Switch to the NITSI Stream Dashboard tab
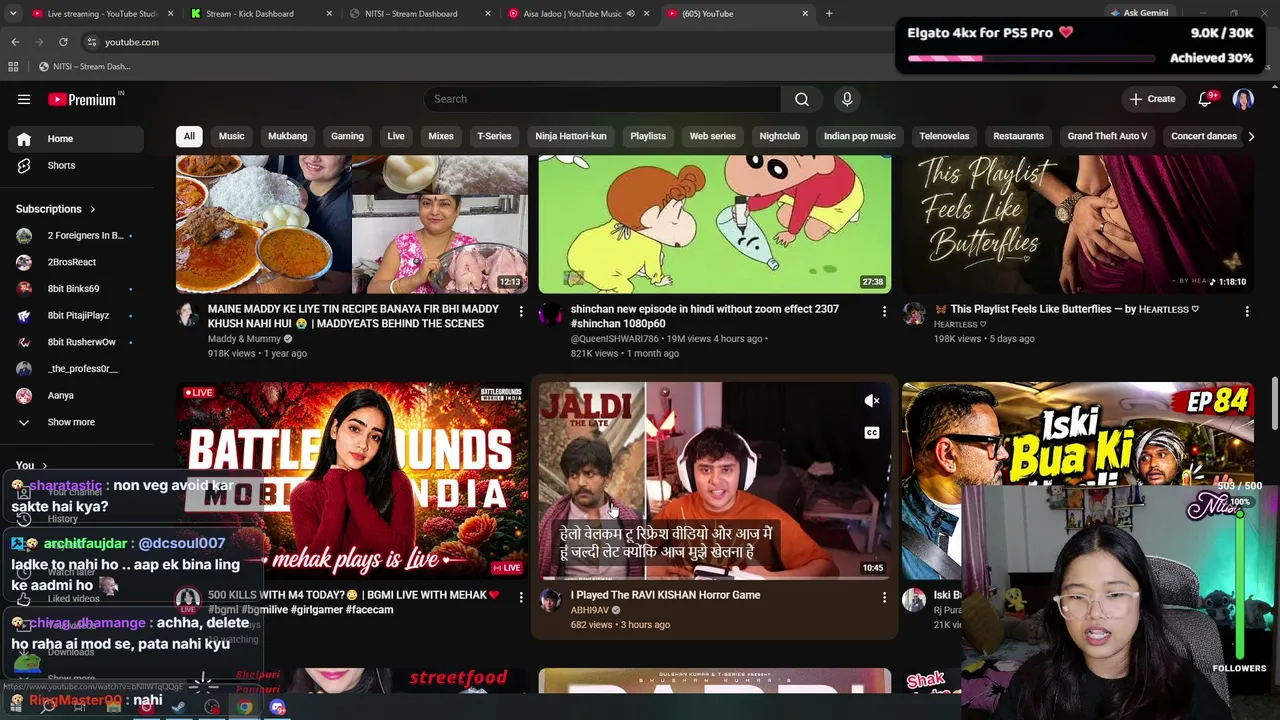Image resolution: width=1280 pixels, height=720 pixels. tap(421, 14)
